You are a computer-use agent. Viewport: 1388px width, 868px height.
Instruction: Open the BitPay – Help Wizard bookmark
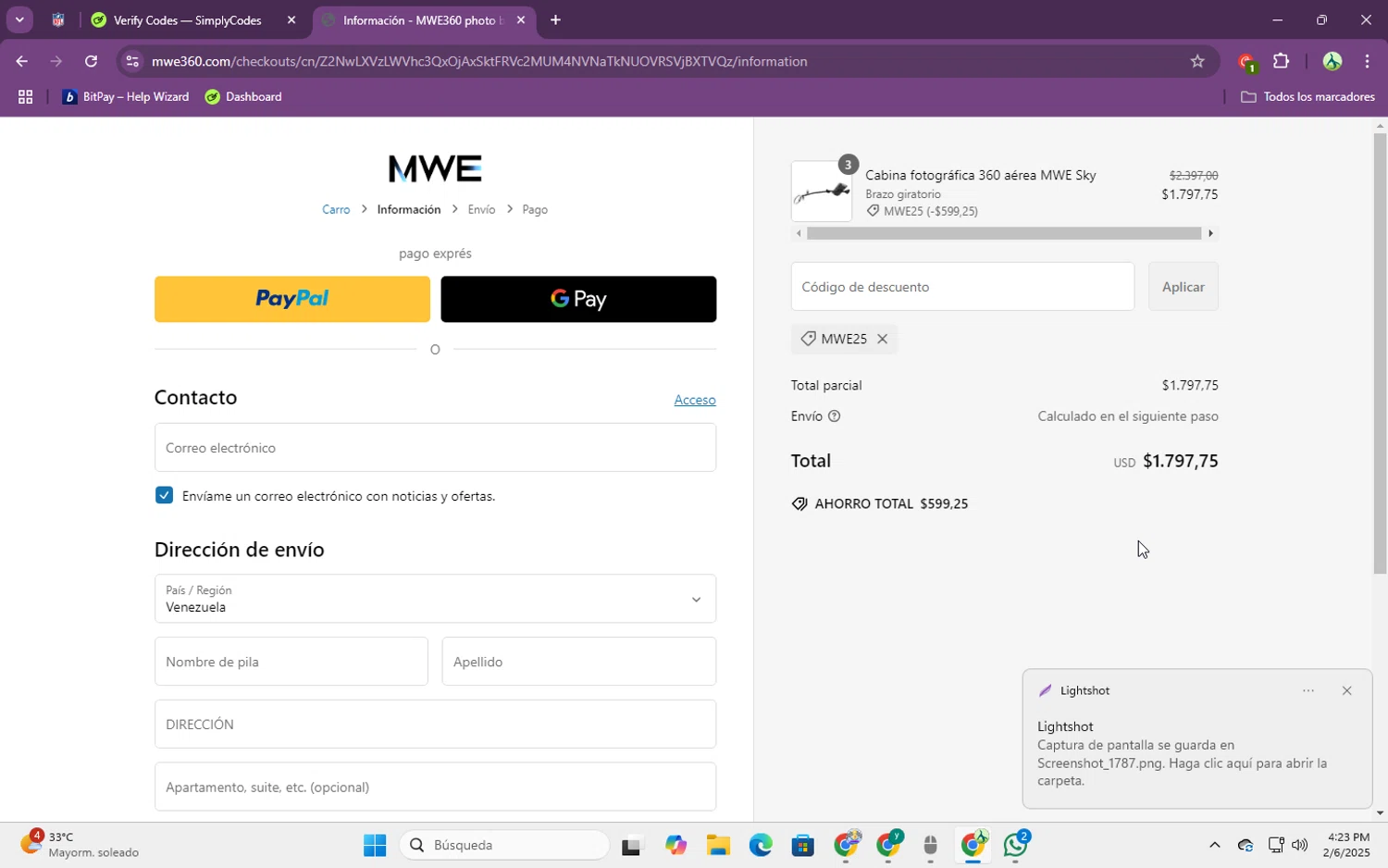(126, 97)
